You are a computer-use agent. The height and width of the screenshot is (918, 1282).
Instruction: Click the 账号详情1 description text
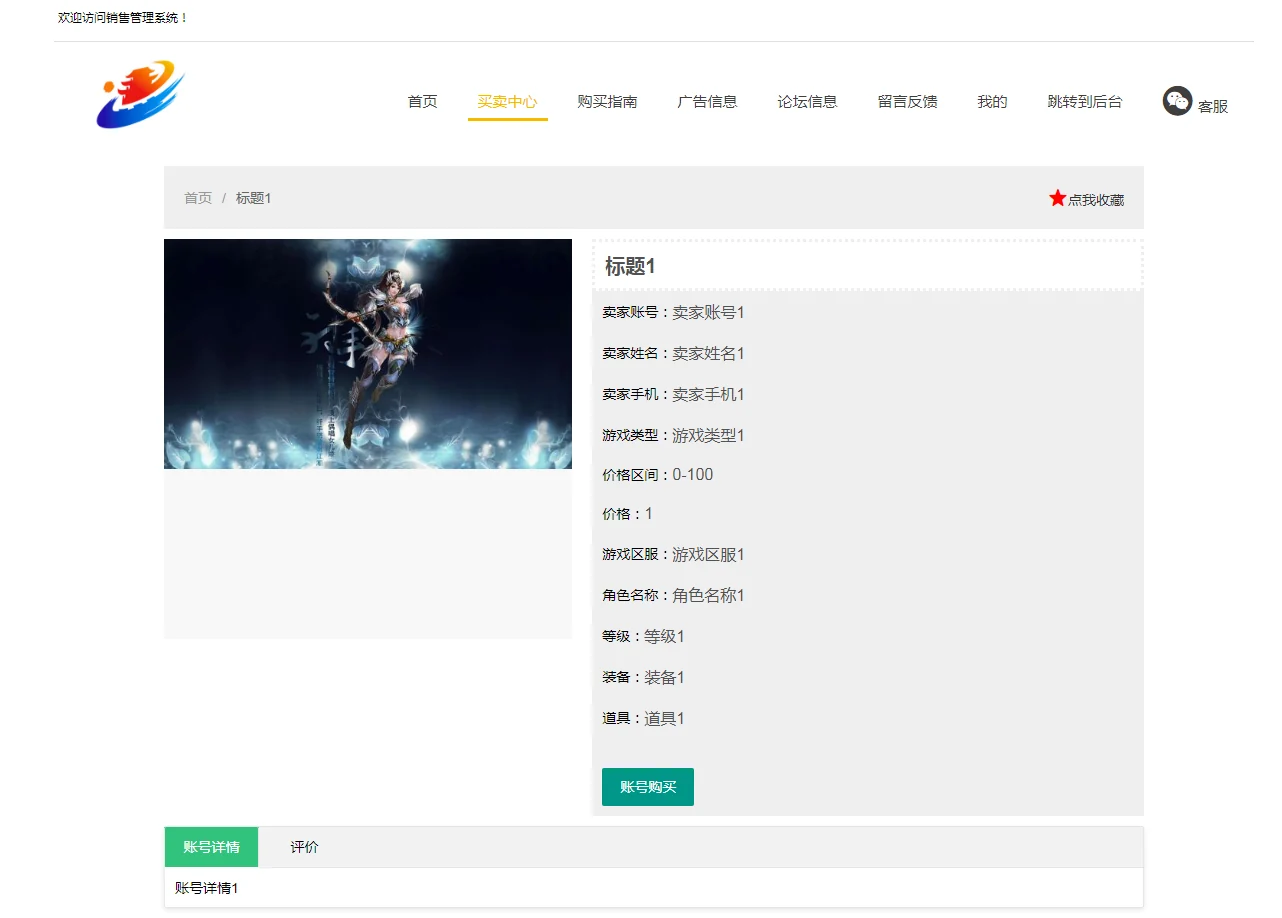[x=207, y=888]
